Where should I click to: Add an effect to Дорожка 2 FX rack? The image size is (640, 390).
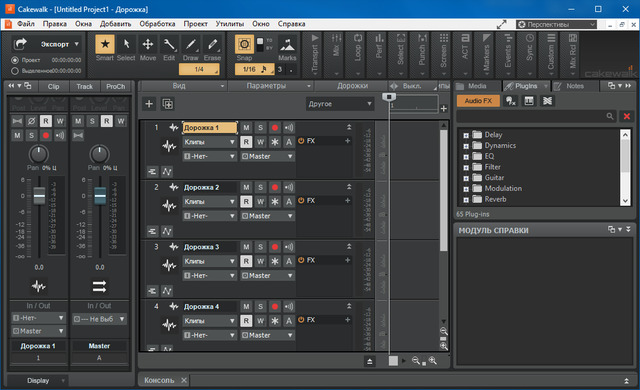click(x=347, y=200)
